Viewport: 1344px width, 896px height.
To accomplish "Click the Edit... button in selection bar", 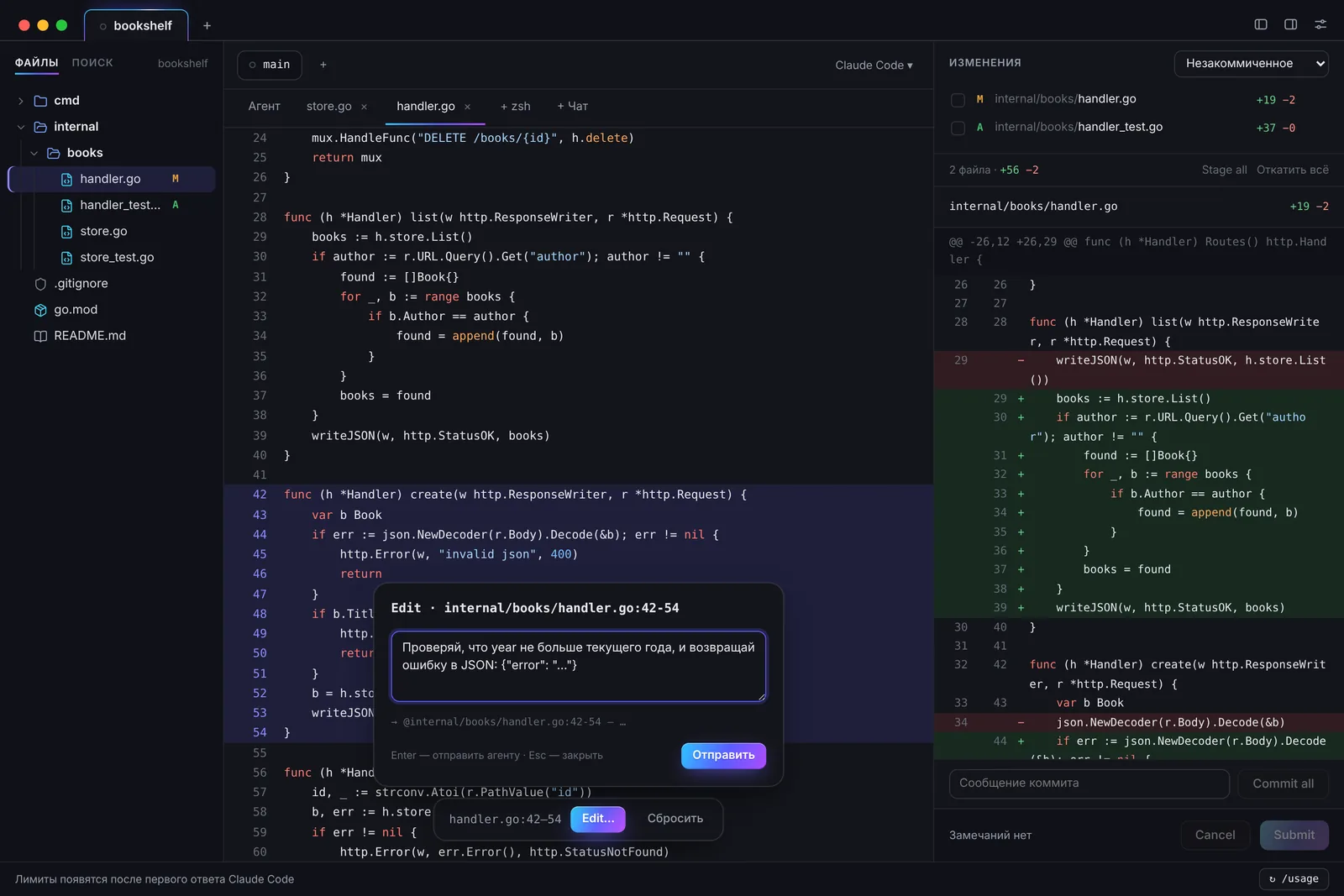I will (598, 819).
